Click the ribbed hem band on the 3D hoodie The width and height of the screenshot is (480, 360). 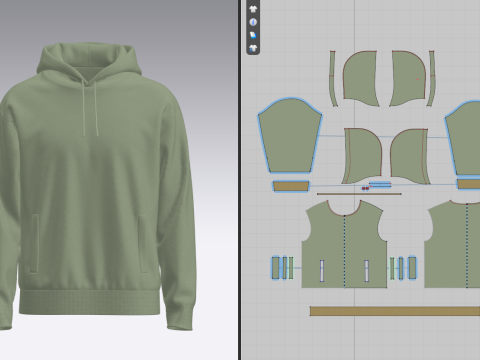point(89,302)
